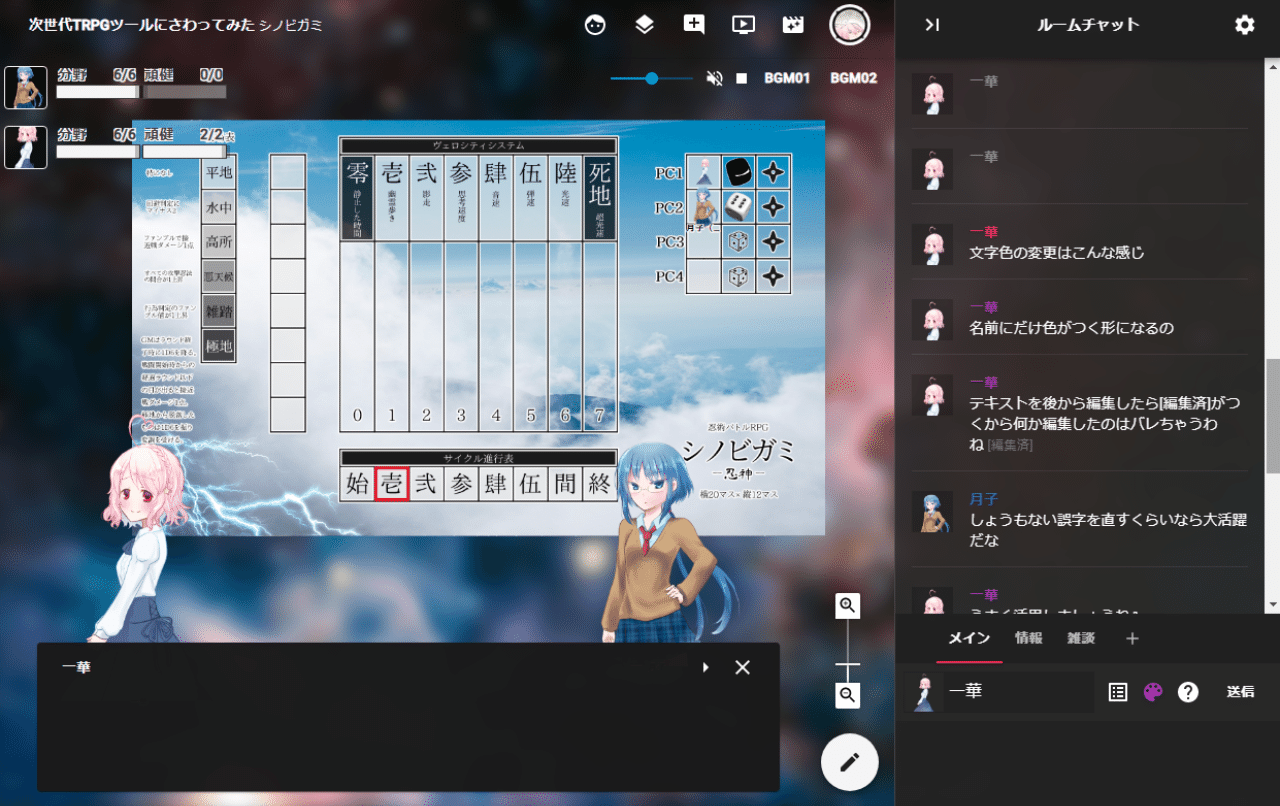1280x806 pixels.
Task: Click the pink-haired character status thumbnail
Action: pos(26,147)
